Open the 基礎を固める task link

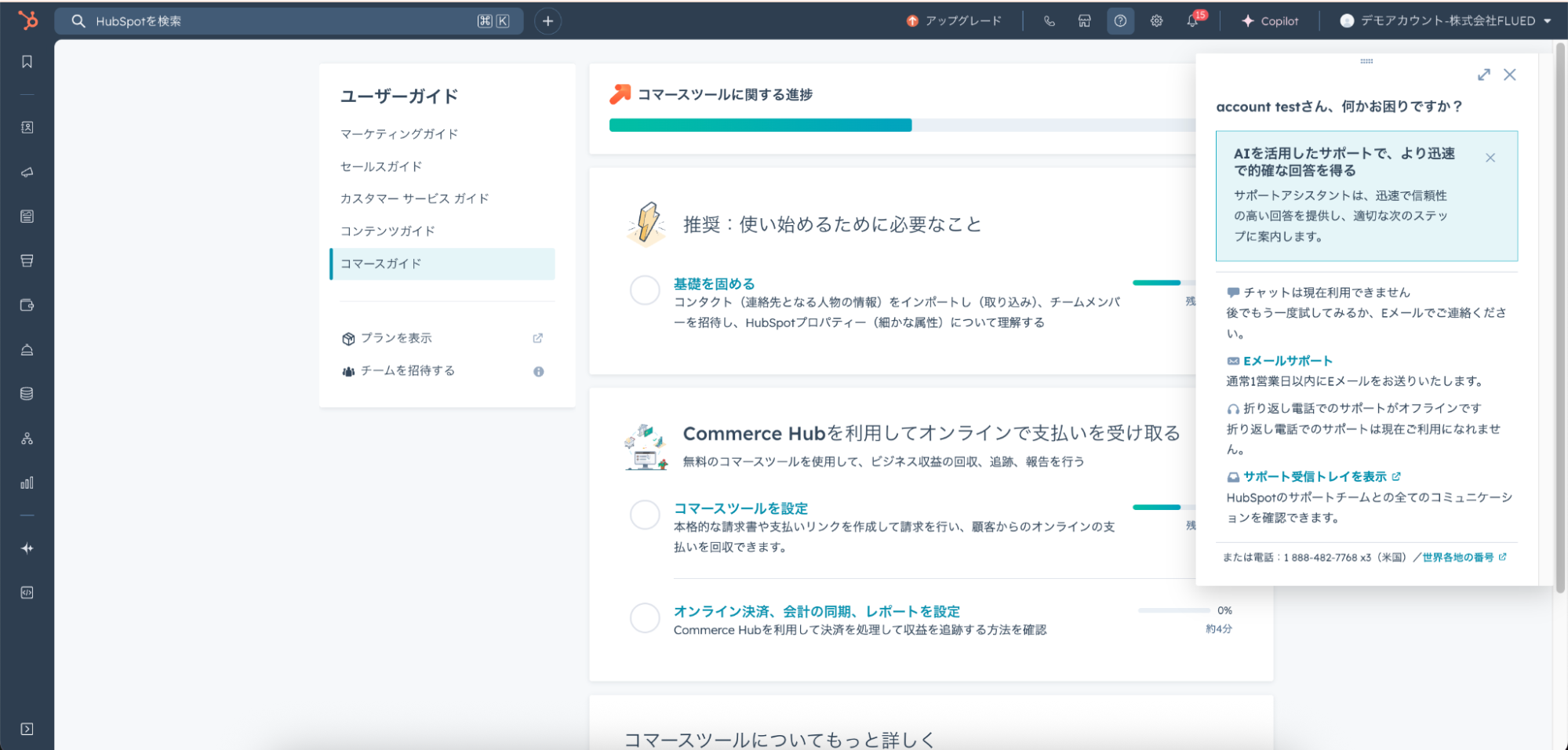(714, 284)
